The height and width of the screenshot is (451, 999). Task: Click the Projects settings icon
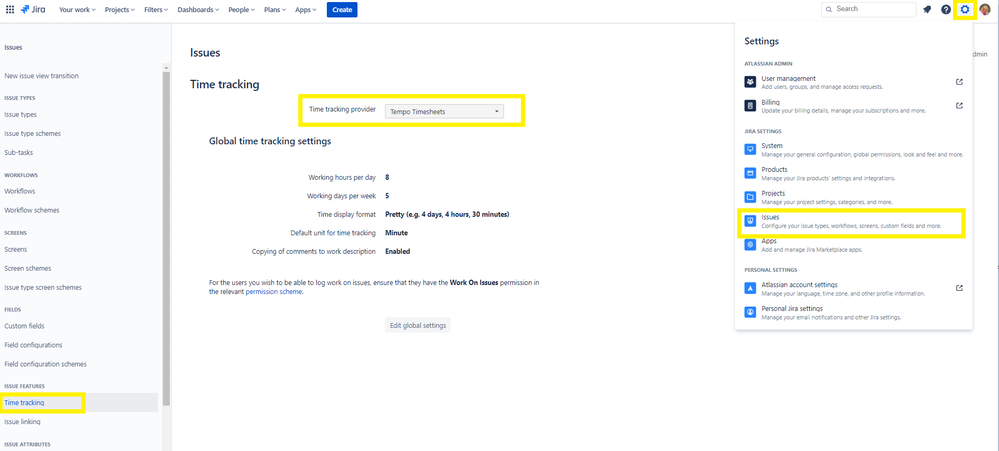(x=751, y=197)
